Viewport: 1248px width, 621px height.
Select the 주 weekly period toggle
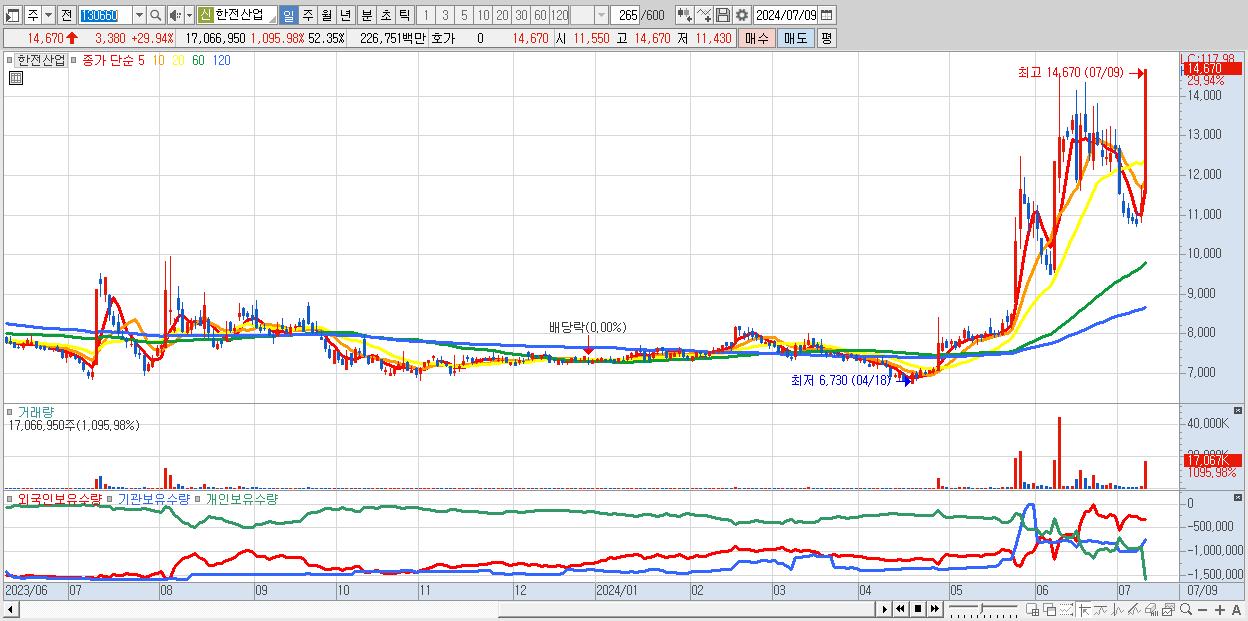307,15
